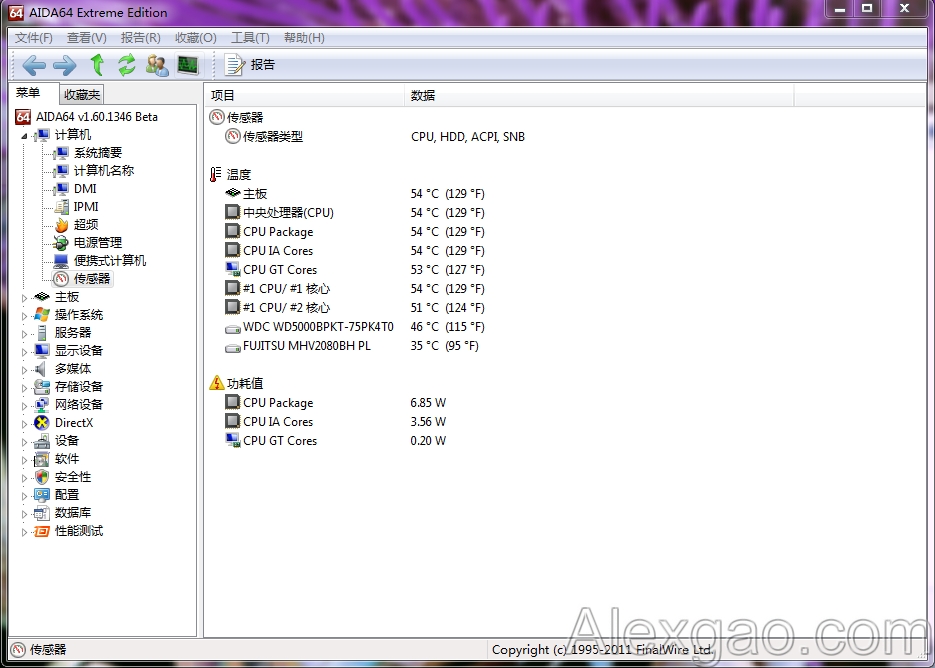Viewport: 935px width, 668px height.
Task: Expand the 操作系统 tree node
Action: (24, 315)
